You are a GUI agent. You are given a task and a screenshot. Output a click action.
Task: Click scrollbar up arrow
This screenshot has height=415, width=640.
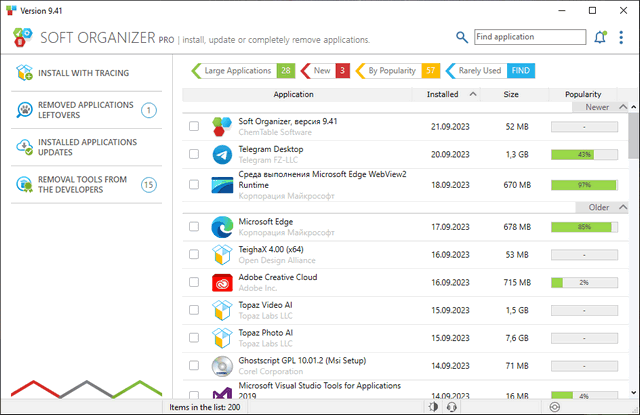(633, 107)
